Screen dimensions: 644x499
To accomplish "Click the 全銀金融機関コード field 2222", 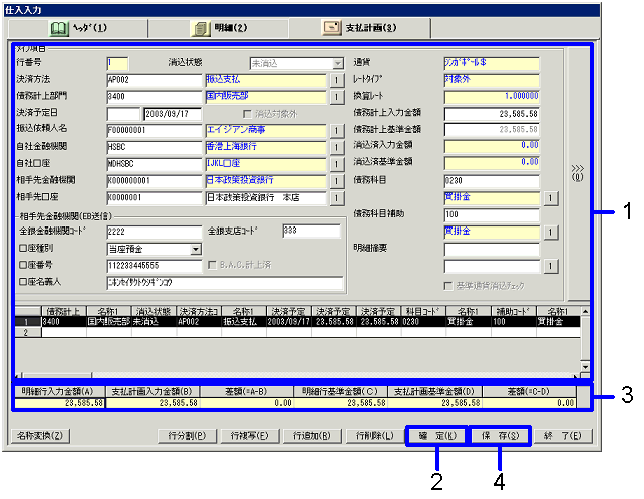I will pos(154,232).
